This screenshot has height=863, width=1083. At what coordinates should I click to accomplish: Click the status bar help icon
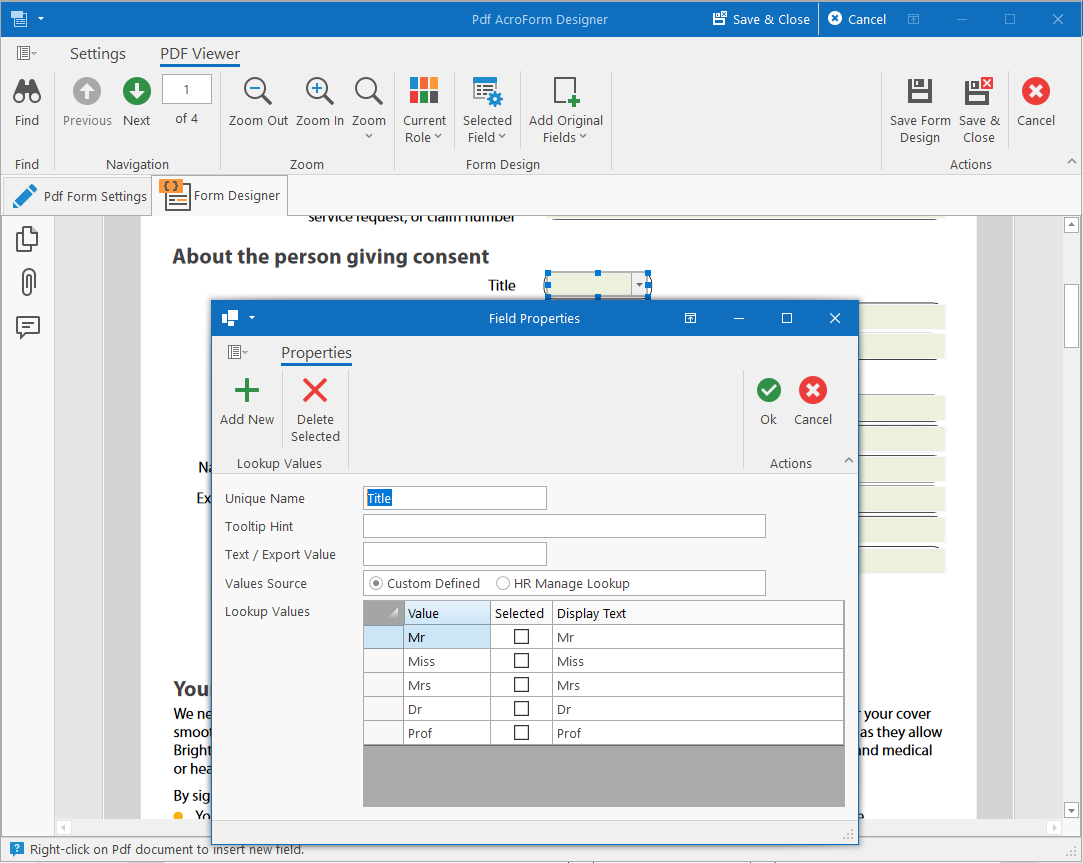[x=17, y=848]
